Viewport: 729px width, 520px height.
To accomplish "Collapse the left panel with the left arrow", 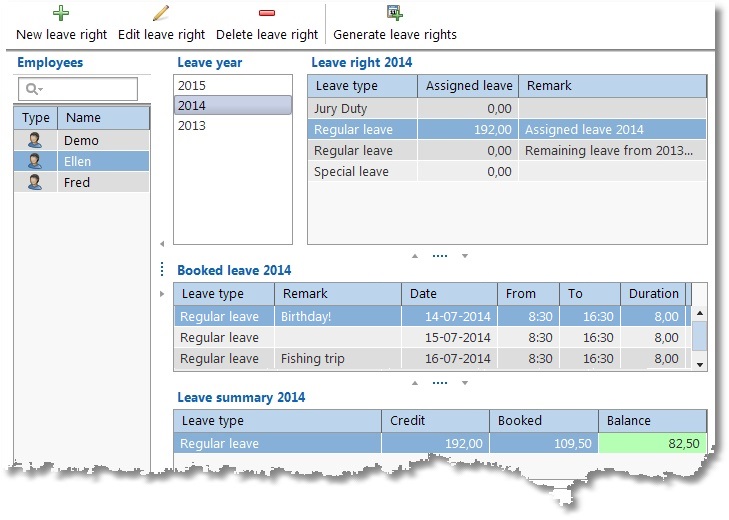I will (162, 243).
